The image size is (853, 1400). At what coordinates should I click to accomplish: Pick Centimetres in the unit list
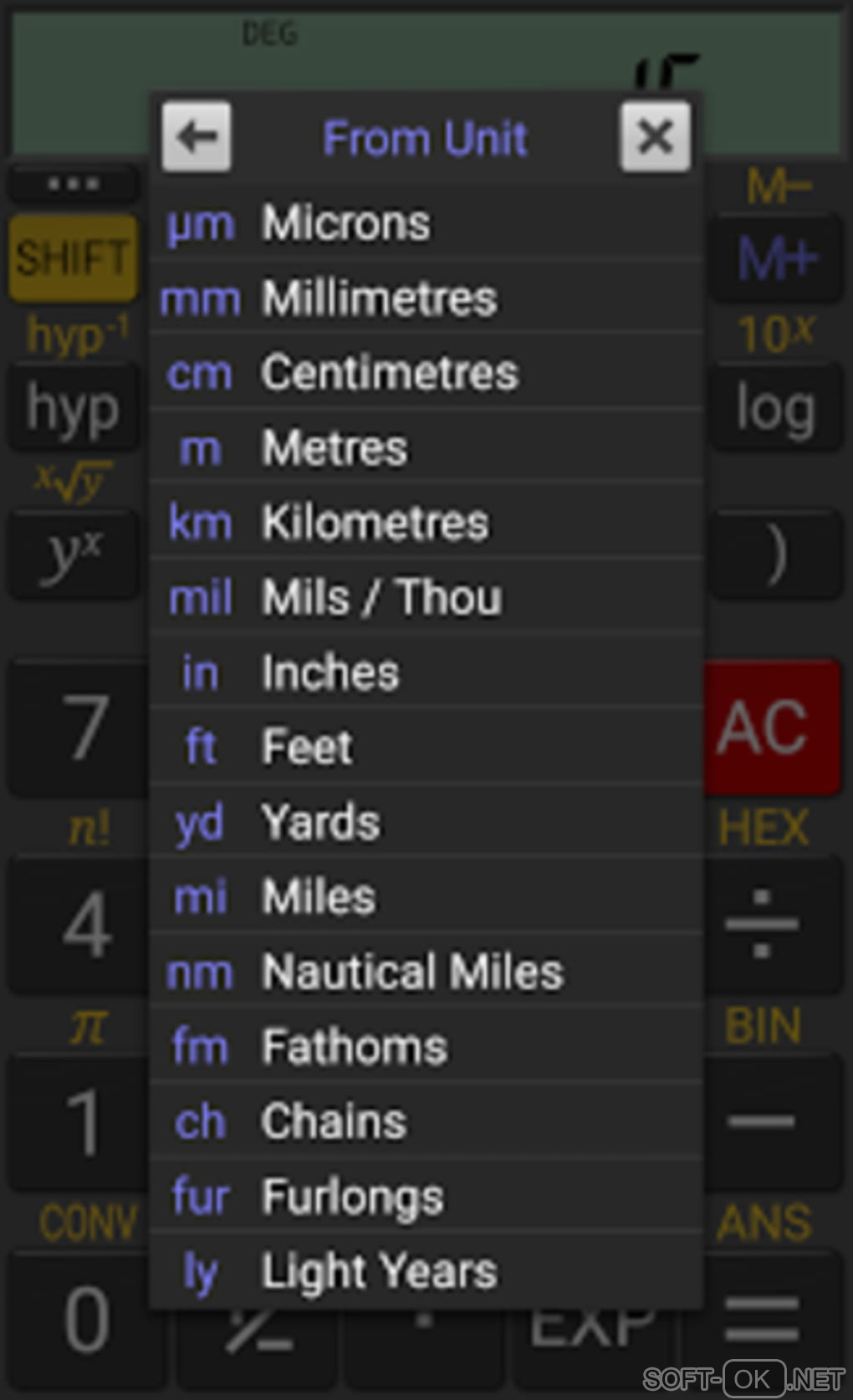click(x=426, y=373)
